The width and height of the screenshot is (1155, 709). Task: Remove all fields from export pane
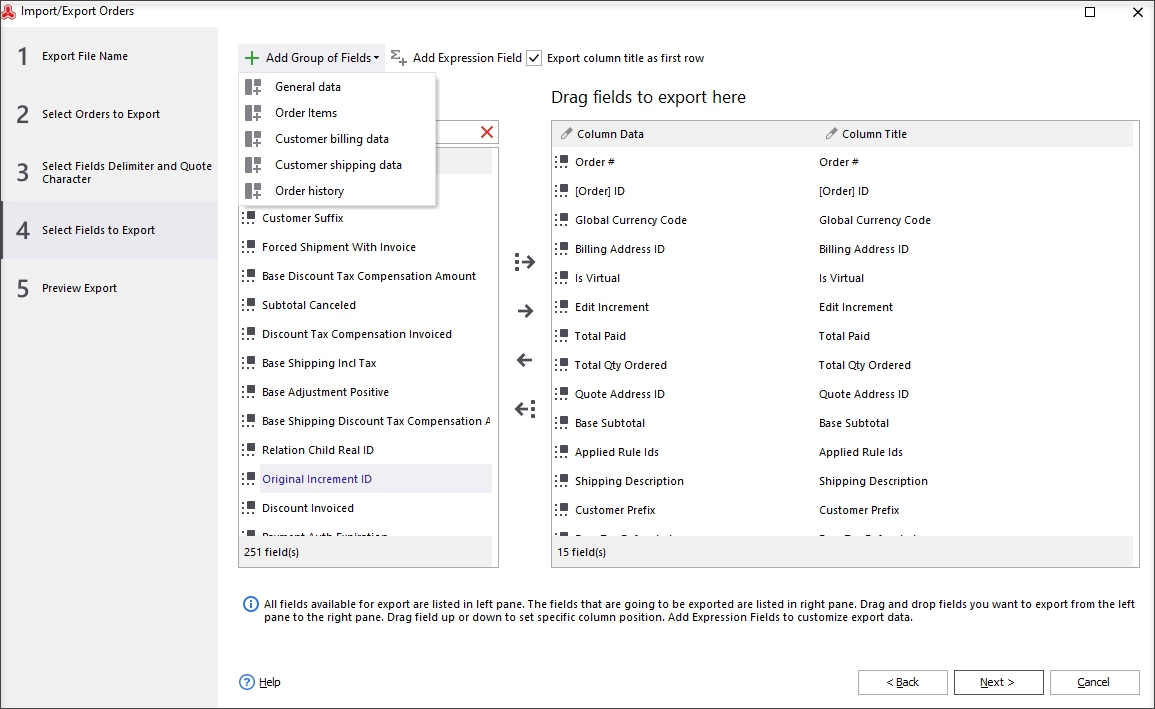[x=524, y=409]
